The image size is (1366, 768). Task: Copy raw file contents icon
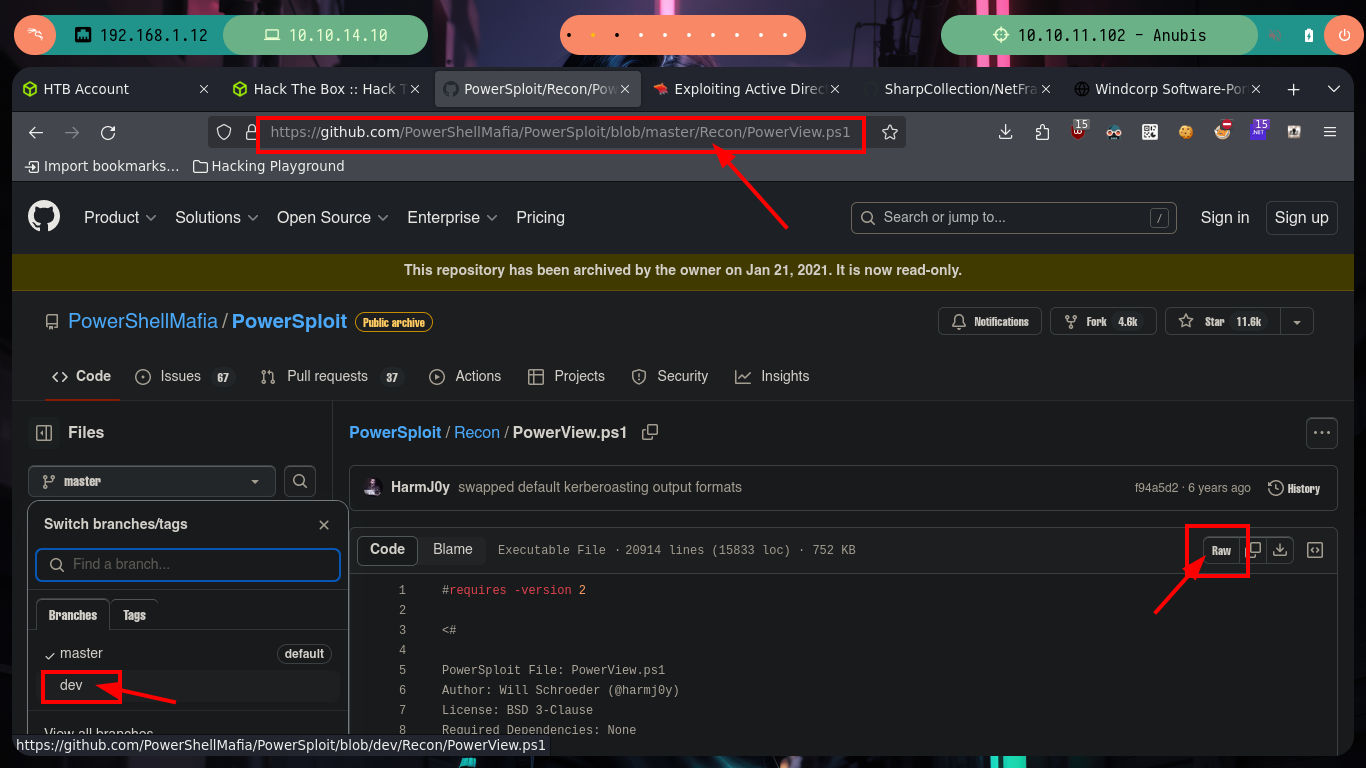tap(1254, 550)
